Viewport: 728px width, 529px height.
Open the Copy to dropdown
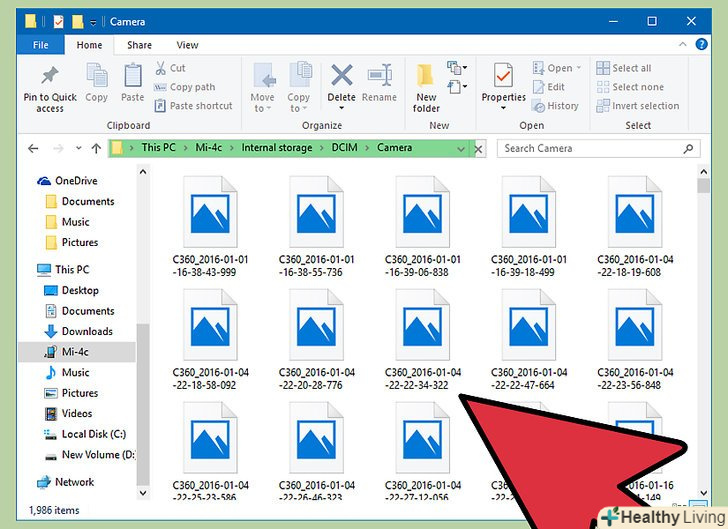[298, 87]
